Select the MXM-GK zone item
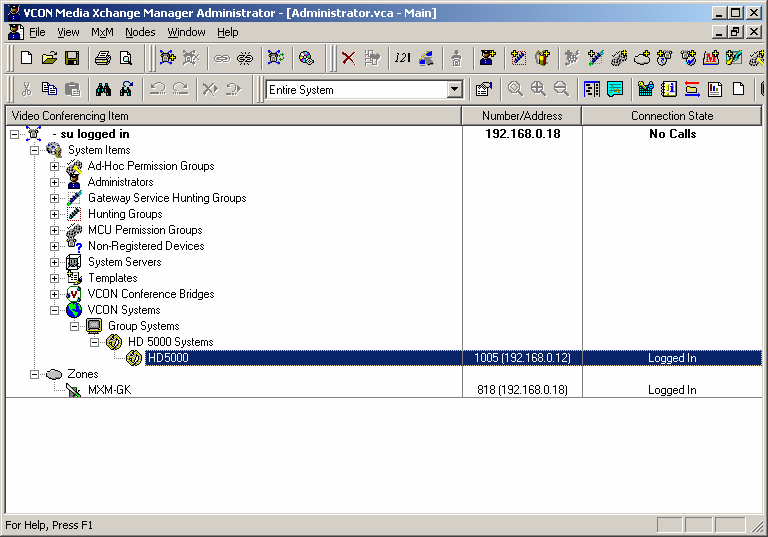The image size is (768, 537). coord(110,390)
